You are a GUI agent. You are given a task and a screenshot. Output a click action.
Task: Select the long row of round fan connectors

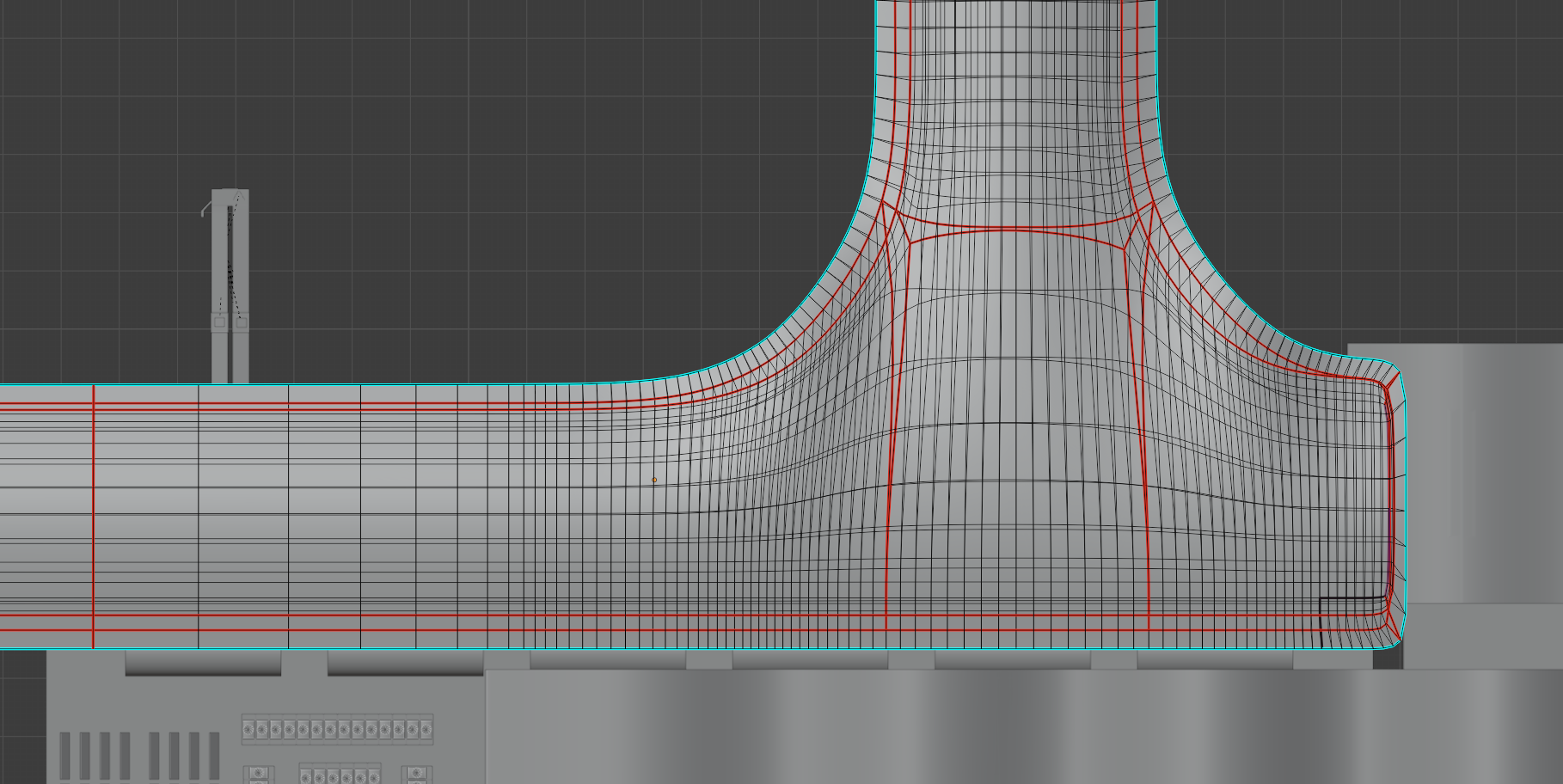pyautogui.click(x=337, y=730)
